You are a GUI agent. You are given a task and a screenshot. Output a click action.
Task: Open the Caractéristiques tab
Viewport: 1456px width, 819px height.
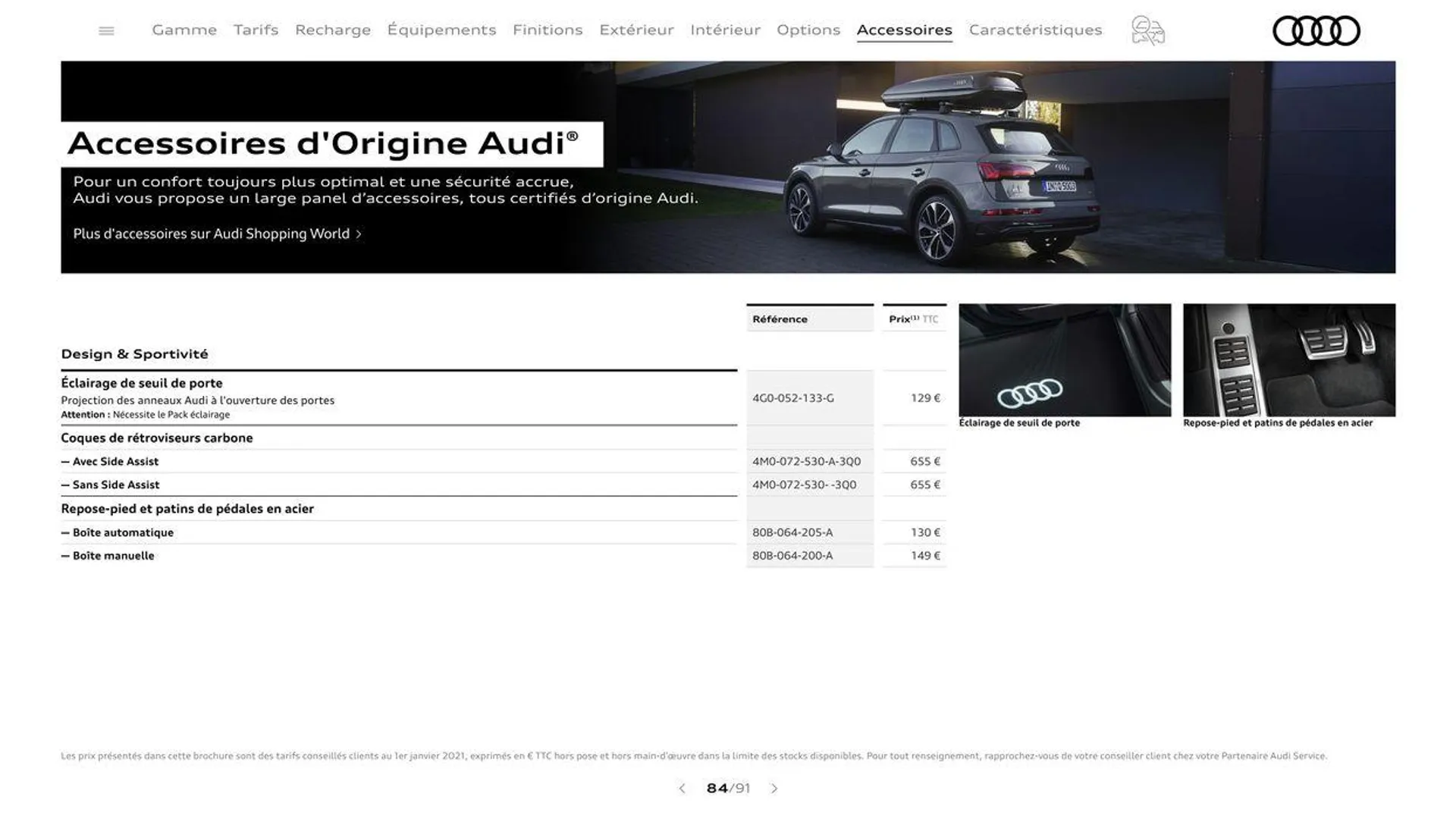coord(1035,30)
